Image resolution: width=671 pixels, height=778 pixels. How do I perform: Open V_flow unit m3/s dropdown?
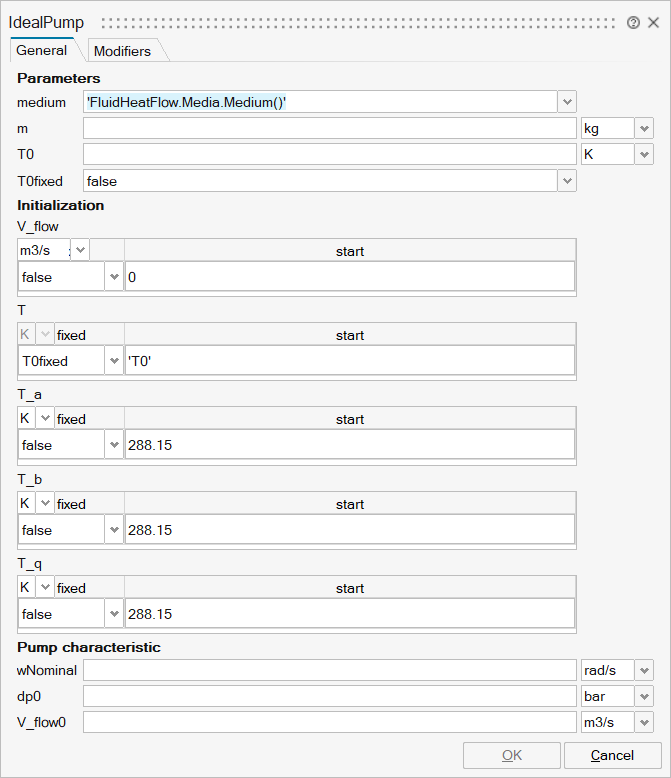pyautogui.click(x=80, y=251)
